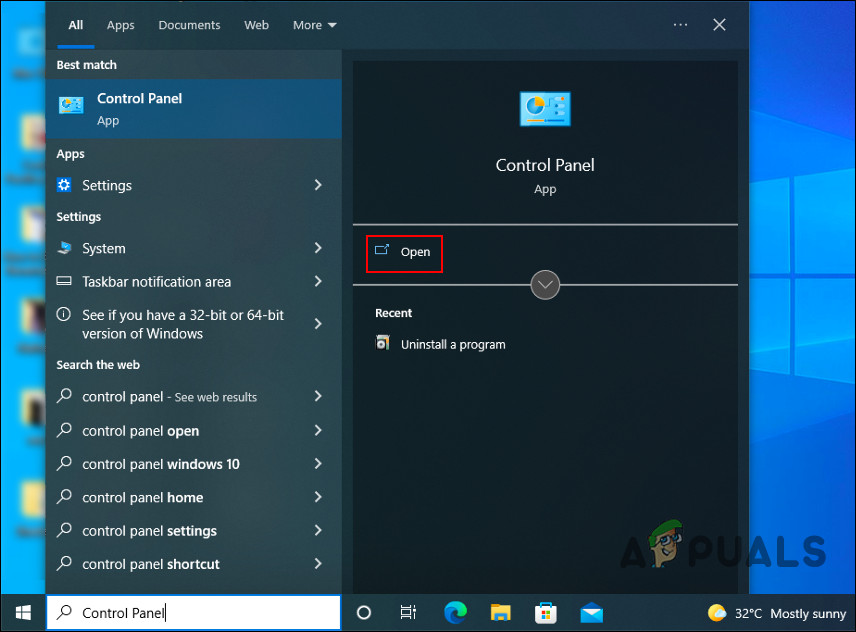Click Open for Control Panel
Screen dimensions: 856x632
coord(404,253)
